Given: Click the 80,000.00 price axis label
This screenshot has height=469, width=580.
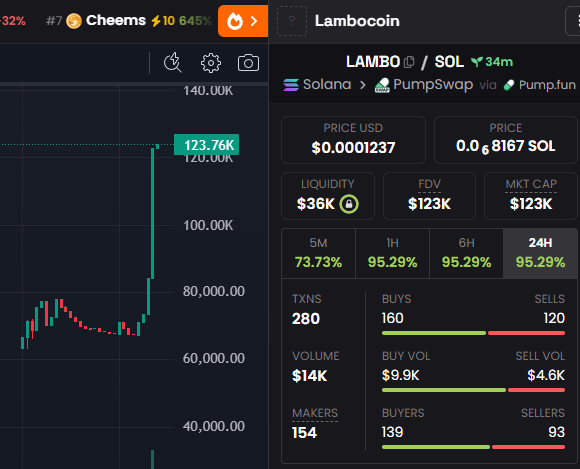Looking at the screenshot, I should 214,291.
